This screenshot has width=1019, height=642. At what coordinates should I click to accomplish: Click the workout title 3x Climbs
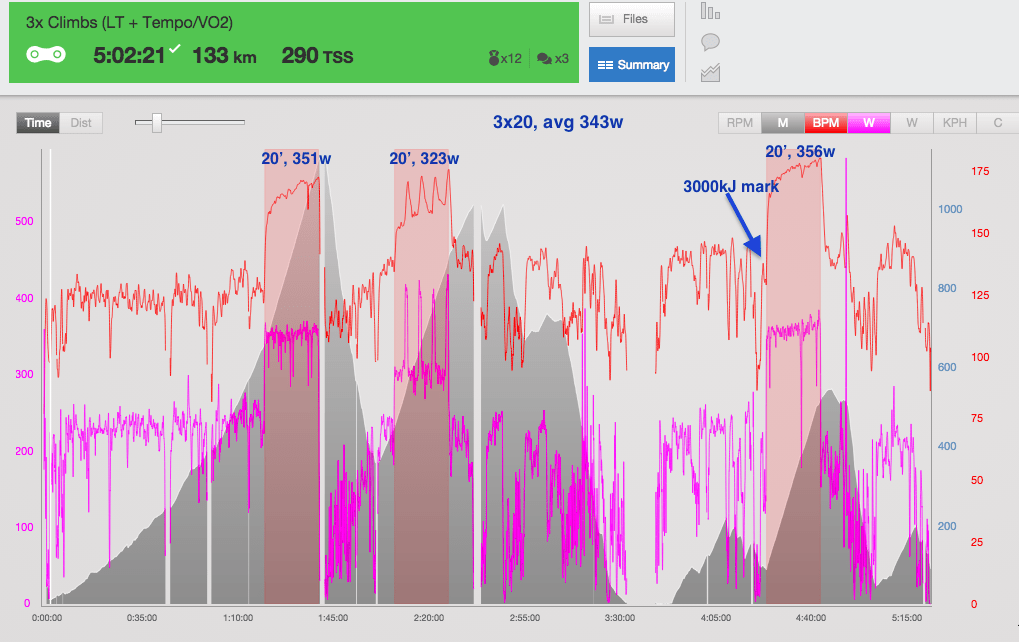point(129,23)
